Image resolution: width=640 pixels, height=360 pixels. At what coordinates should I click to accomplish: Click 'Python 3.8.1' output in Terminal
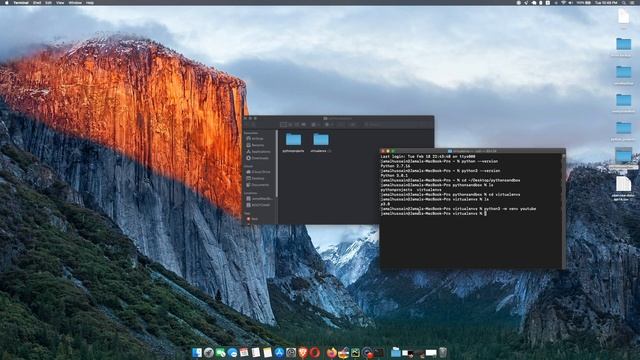(x=394, y=176)
